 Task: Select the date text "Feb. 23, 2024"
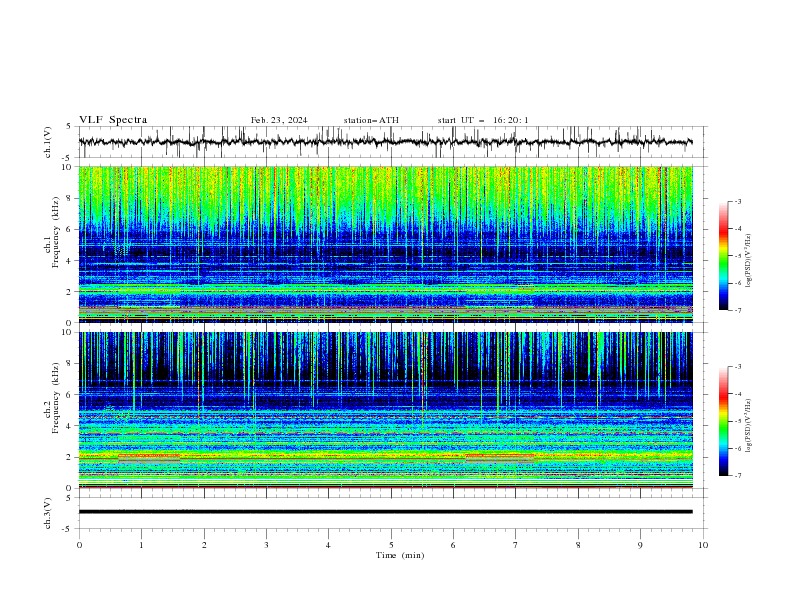279,120
